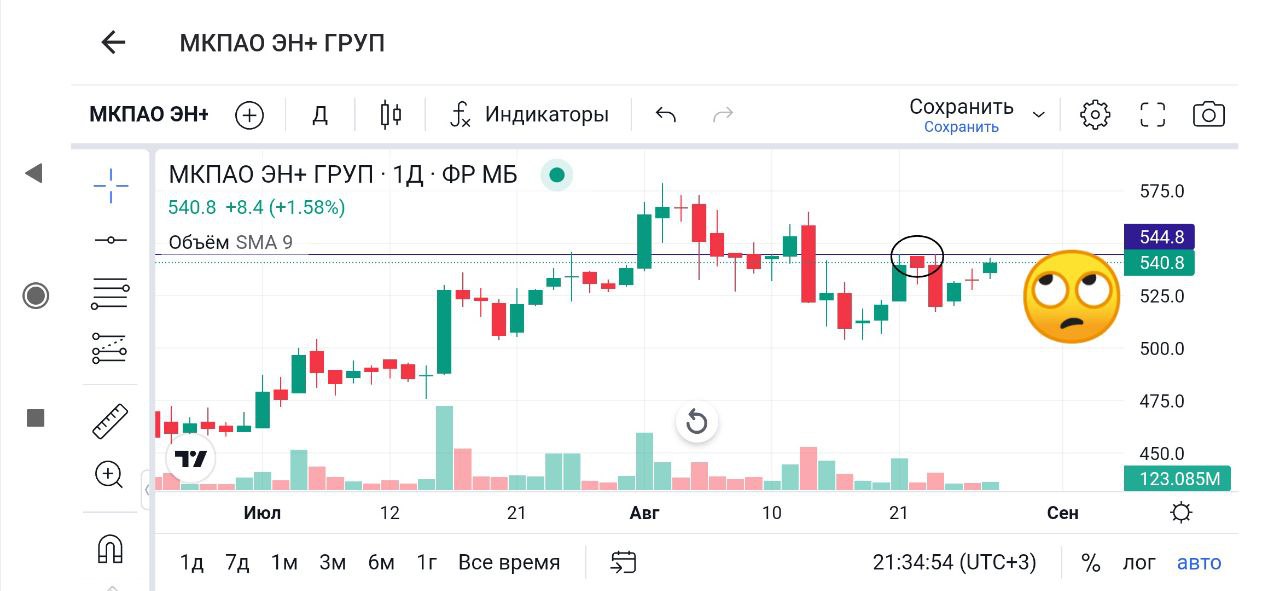
Task: Open chart settings gear icon
Action: tap(1095, 114)
